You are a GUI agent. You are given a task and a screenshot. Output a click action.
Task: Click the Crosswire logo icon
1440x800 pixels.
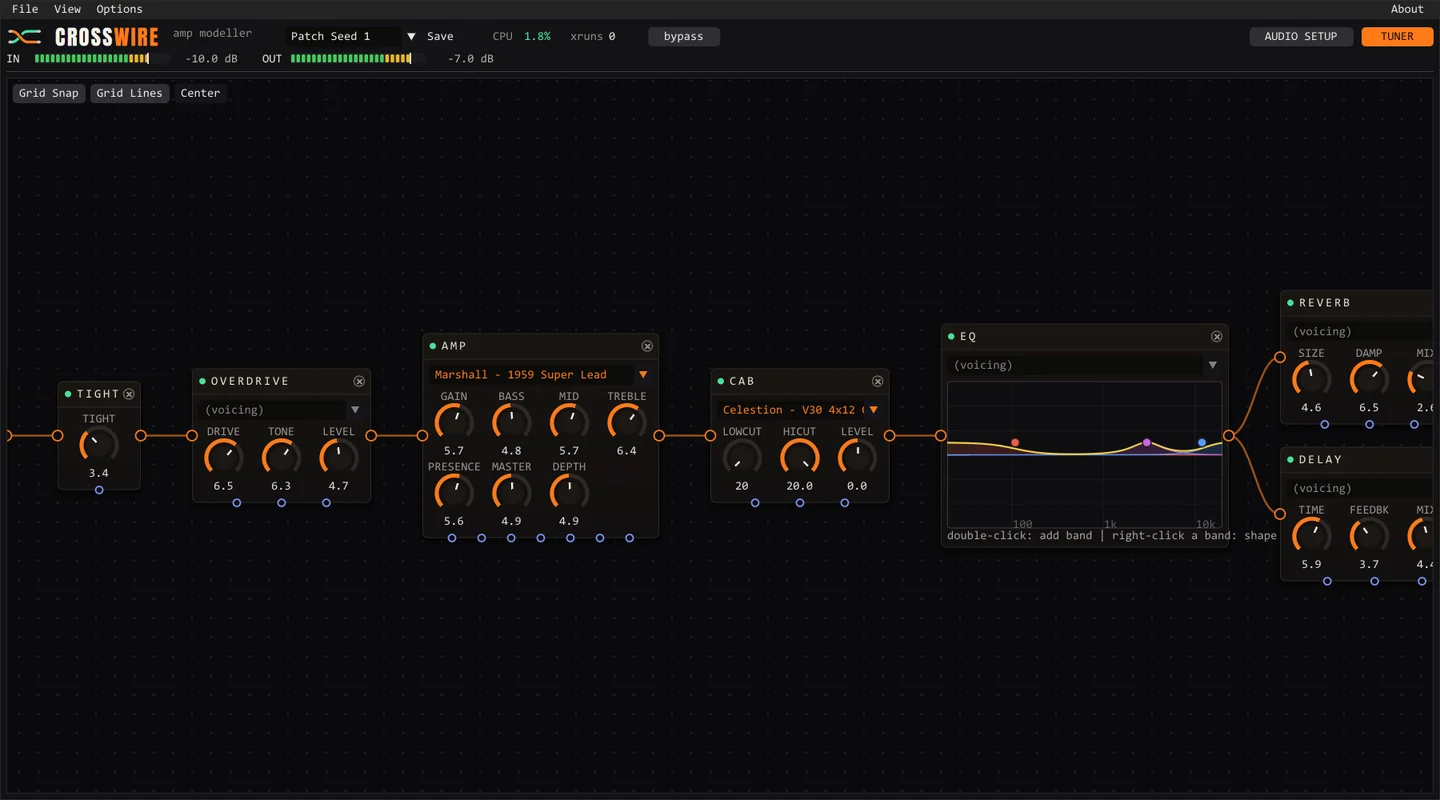pos(25,37)
